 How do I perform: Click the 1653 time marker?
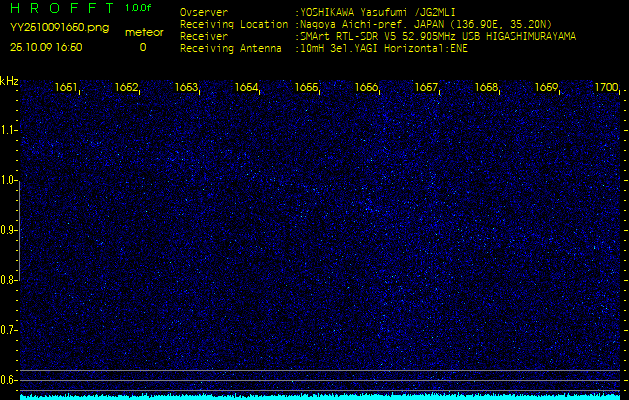click(x=186, y=88)
